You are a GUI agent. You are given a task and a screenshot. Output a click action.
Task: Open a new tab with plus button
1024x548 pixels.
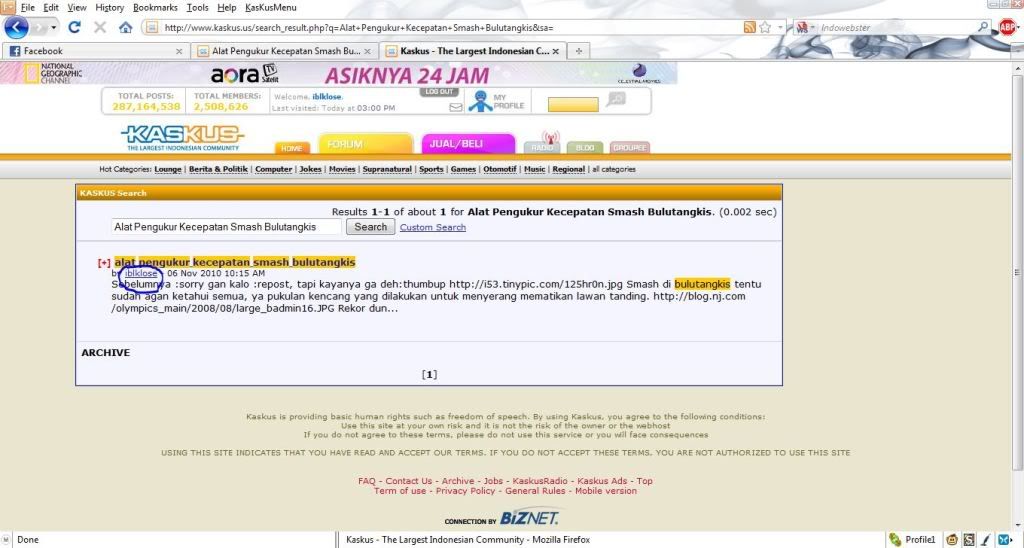click(579, 51)
